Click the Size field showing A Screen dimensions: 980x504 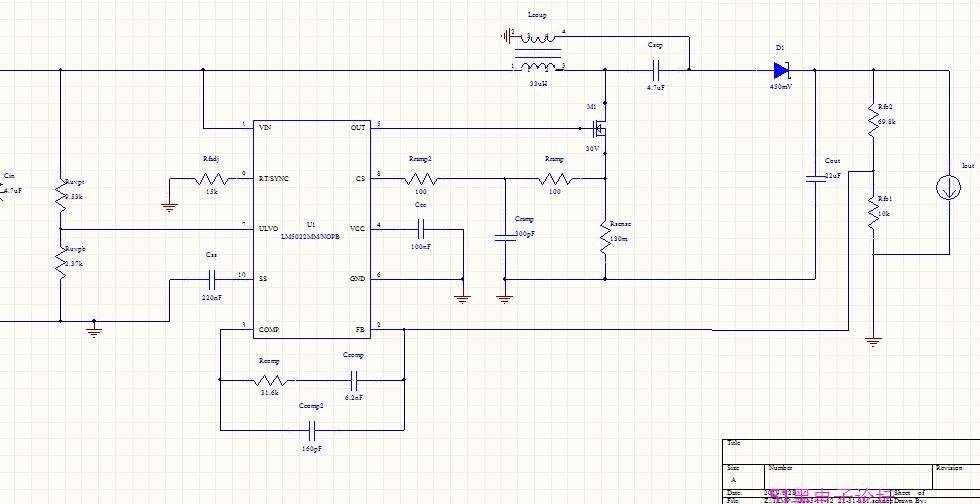tap(744, 476)
